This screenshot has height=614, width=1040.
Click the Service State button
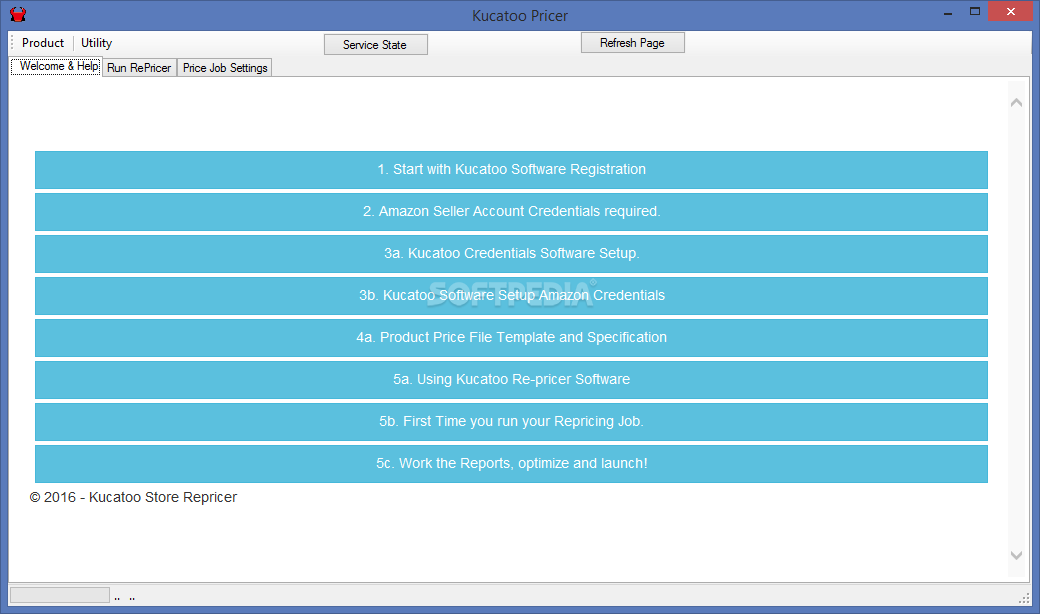click(375, 44)
